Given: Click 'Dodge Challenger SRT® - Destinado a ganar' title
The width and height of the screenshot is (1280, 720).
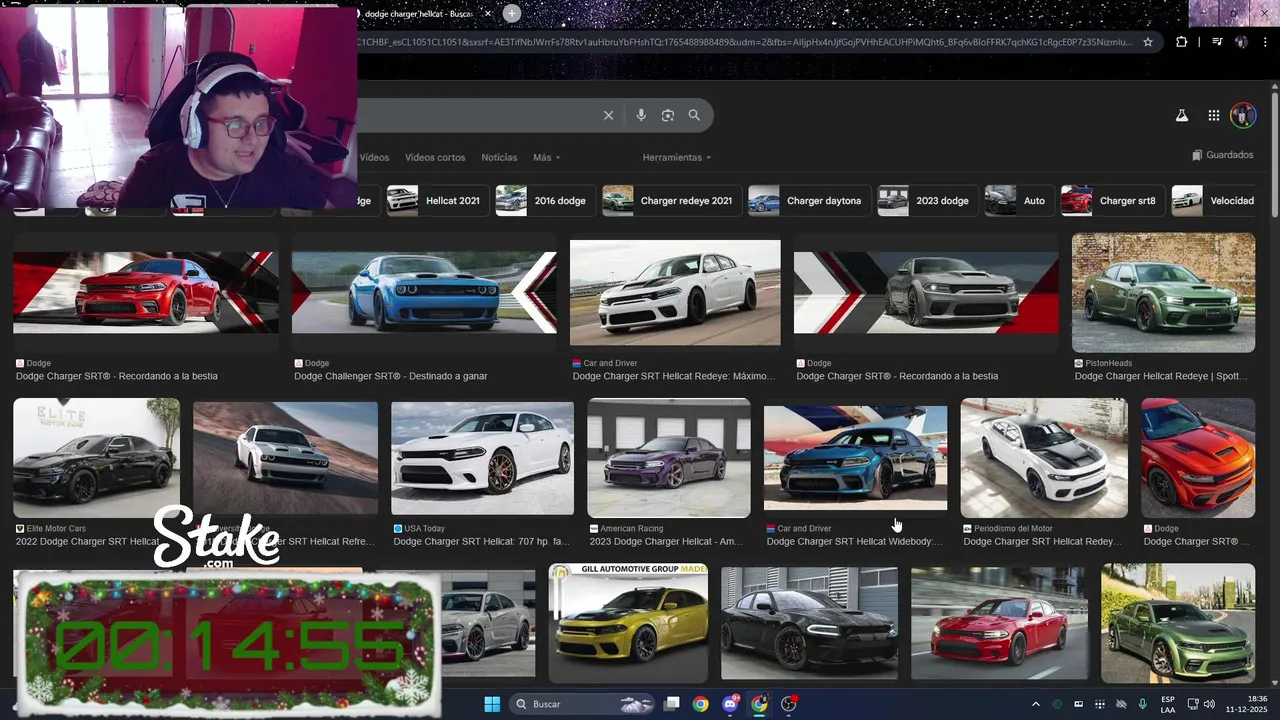Looking at the screenshot, I should (391, 376).
